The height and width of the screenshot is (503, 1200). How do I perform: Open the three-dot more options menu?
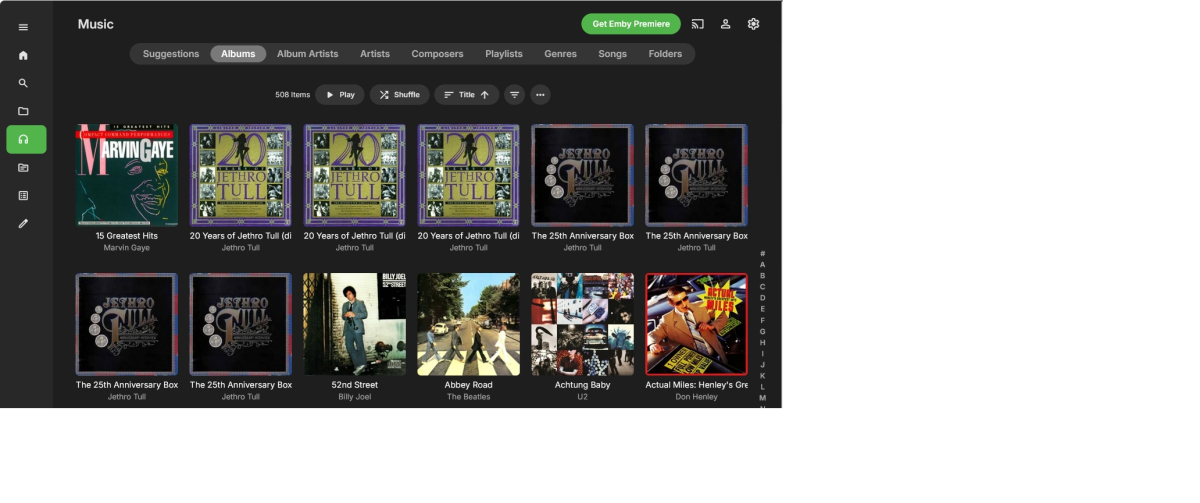[540, 95]
